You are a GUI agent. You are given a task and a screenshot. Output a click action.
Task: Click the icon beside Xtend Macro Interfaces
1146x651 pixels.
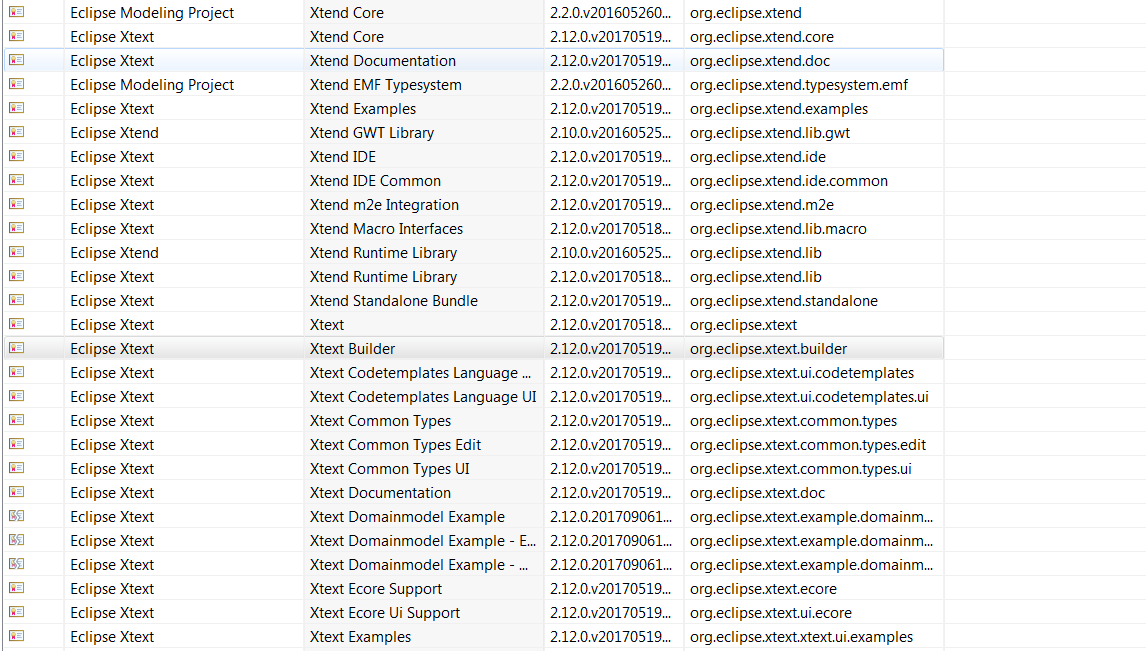coord(16,228)
